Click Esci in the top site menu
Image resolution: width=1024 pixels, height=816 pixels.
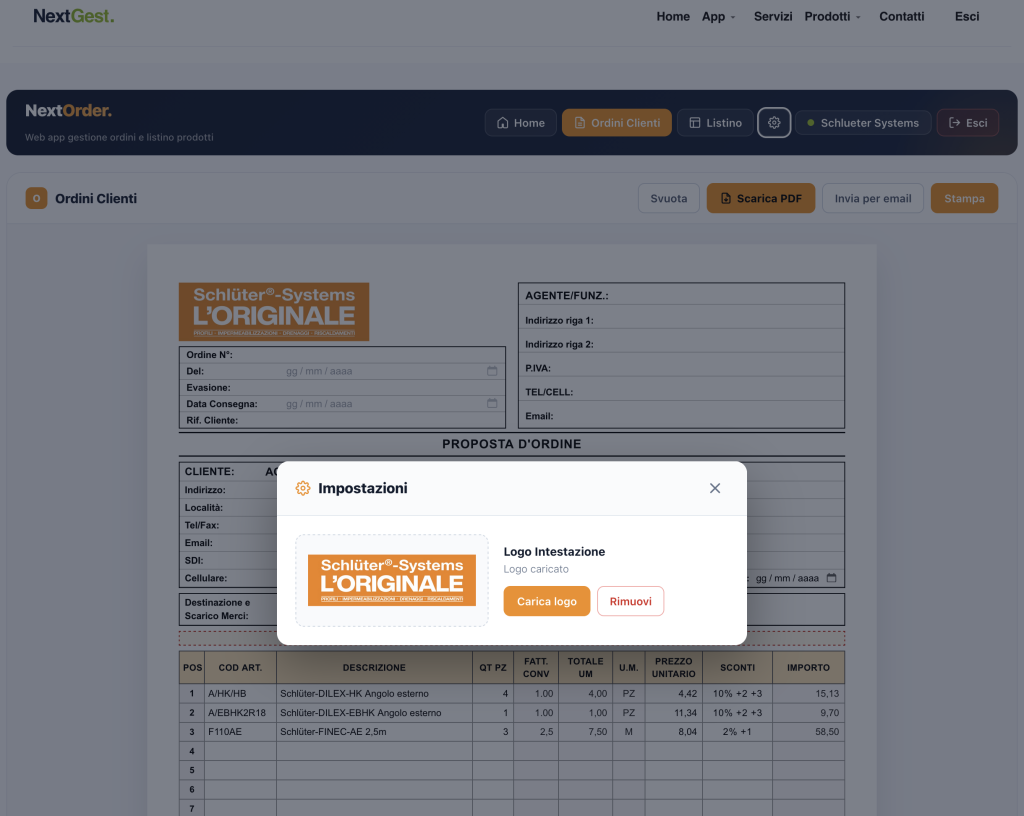[967, 16]
